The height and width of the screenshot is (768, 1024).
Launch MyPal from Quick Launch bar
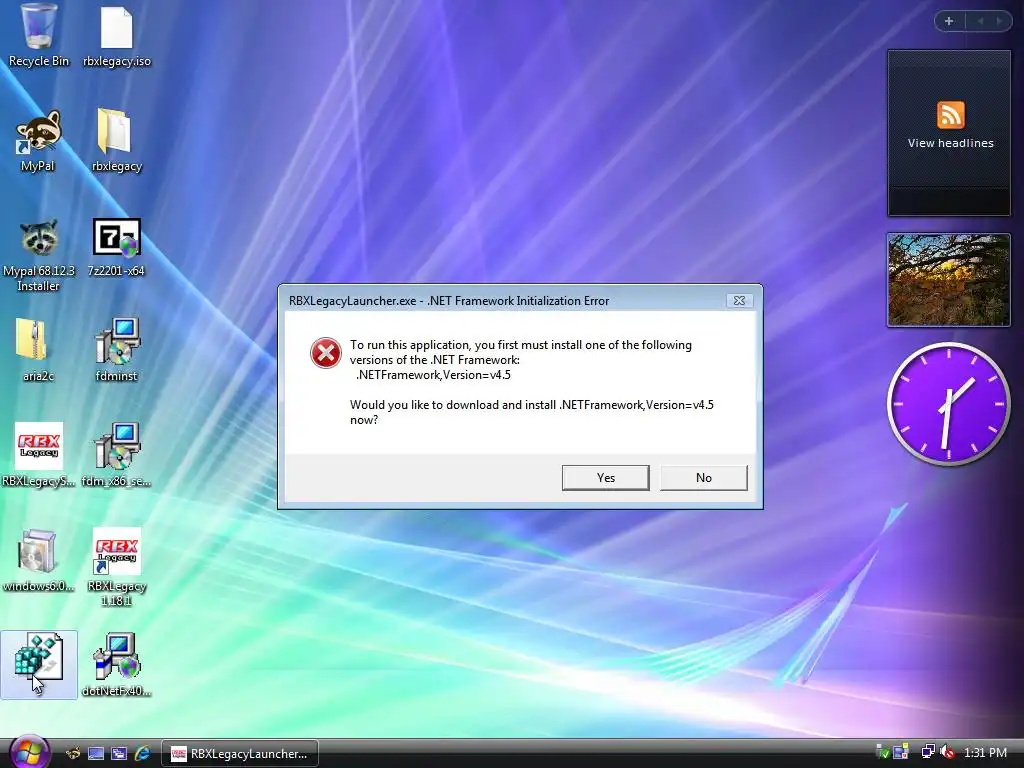point(74,754)
